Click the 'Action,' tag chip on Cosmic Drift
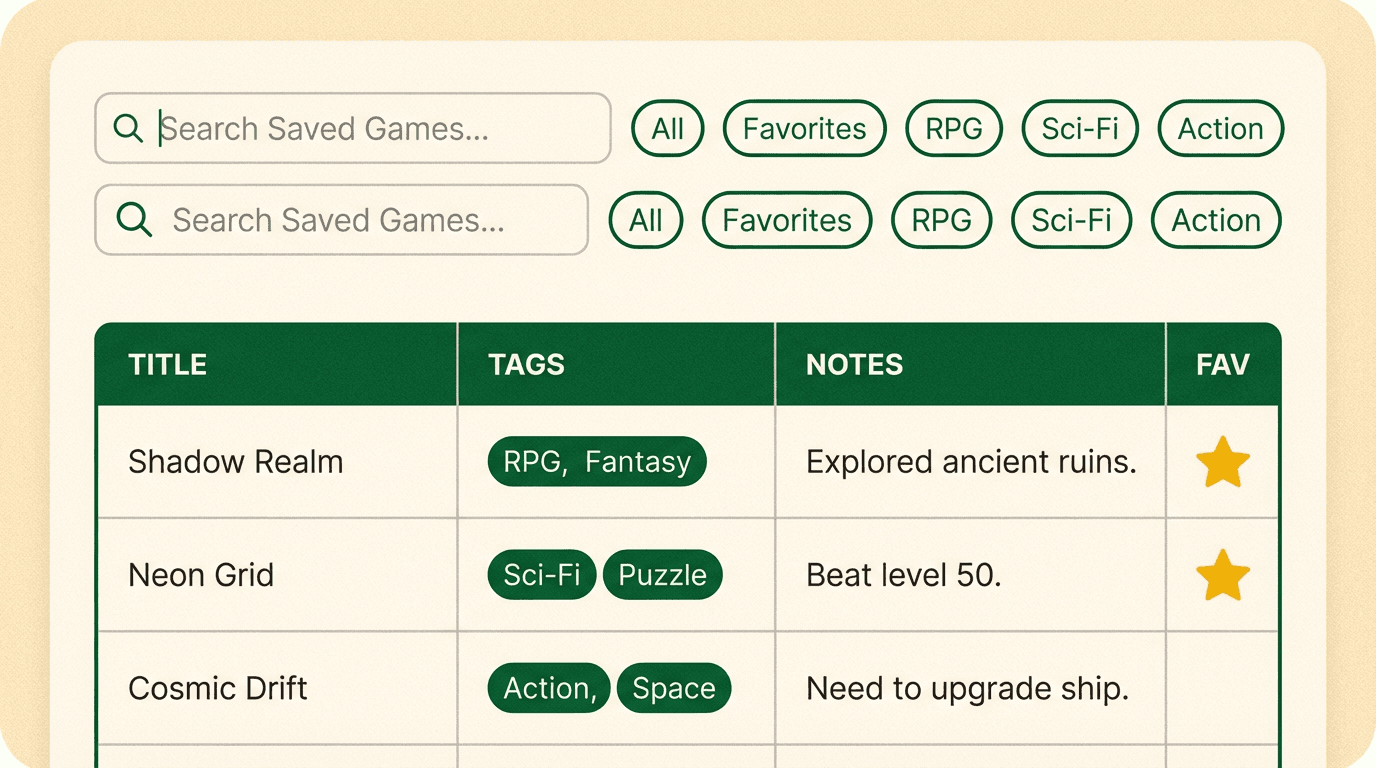 pyautogui.click(x=549, y=688)
